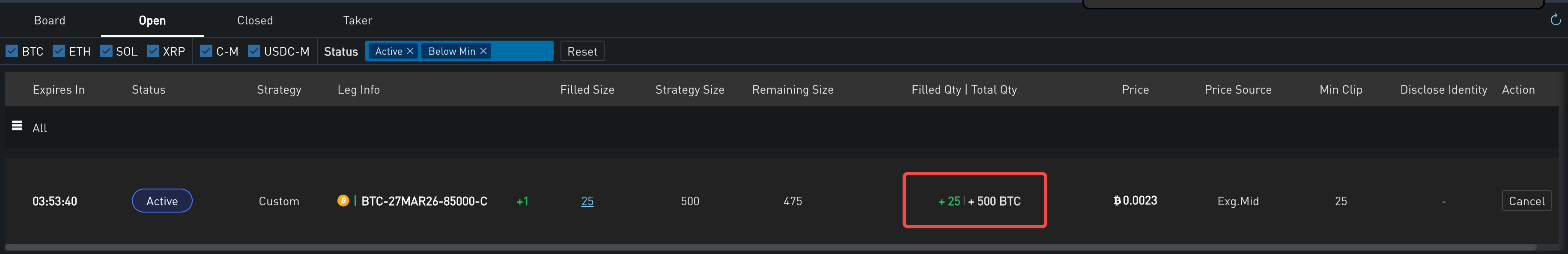Remove the Below Min filter tag
The image size is (1568, 254).
pyautogui.click(x=483, y=51)
